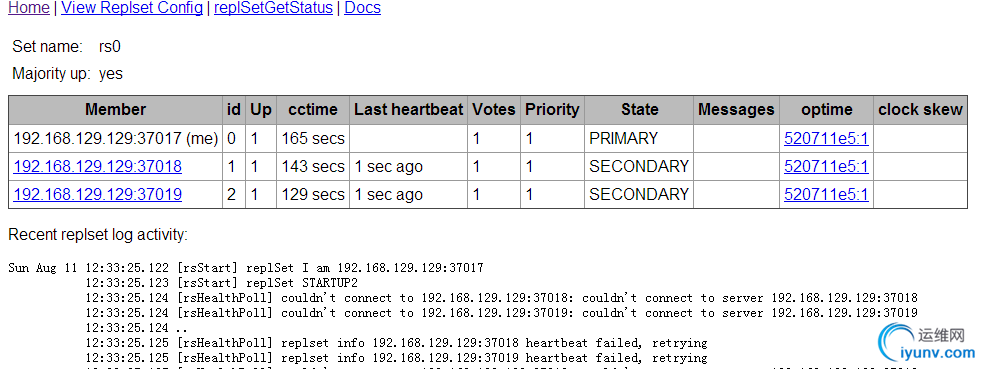Click the Votes column header
Image resolution: width=981 pixels, height=369 pixels.
tap(494, 109)
